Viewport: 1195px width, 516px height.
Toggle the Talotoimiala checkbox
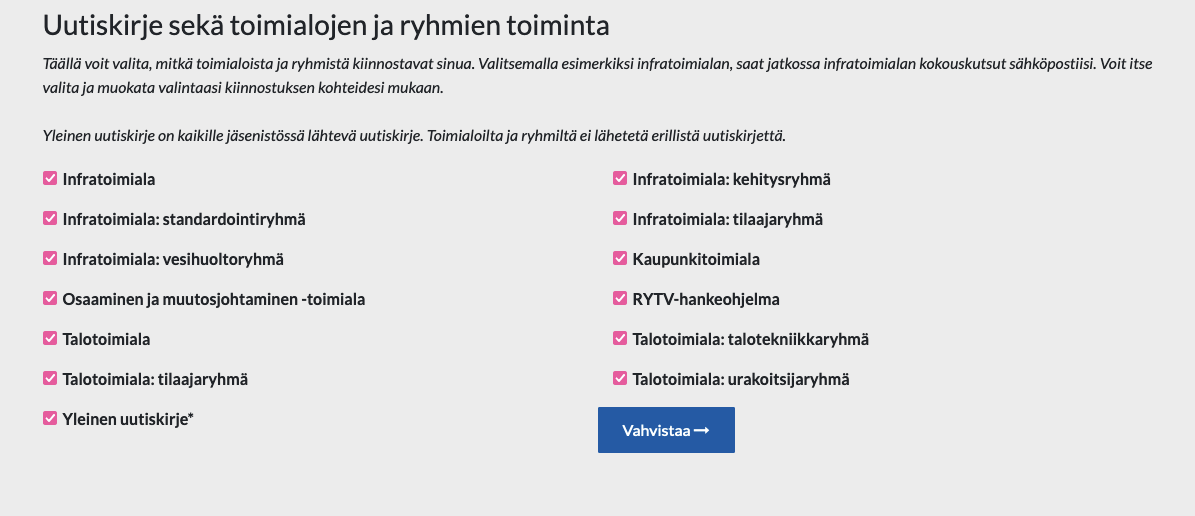(x=50, y=339)
